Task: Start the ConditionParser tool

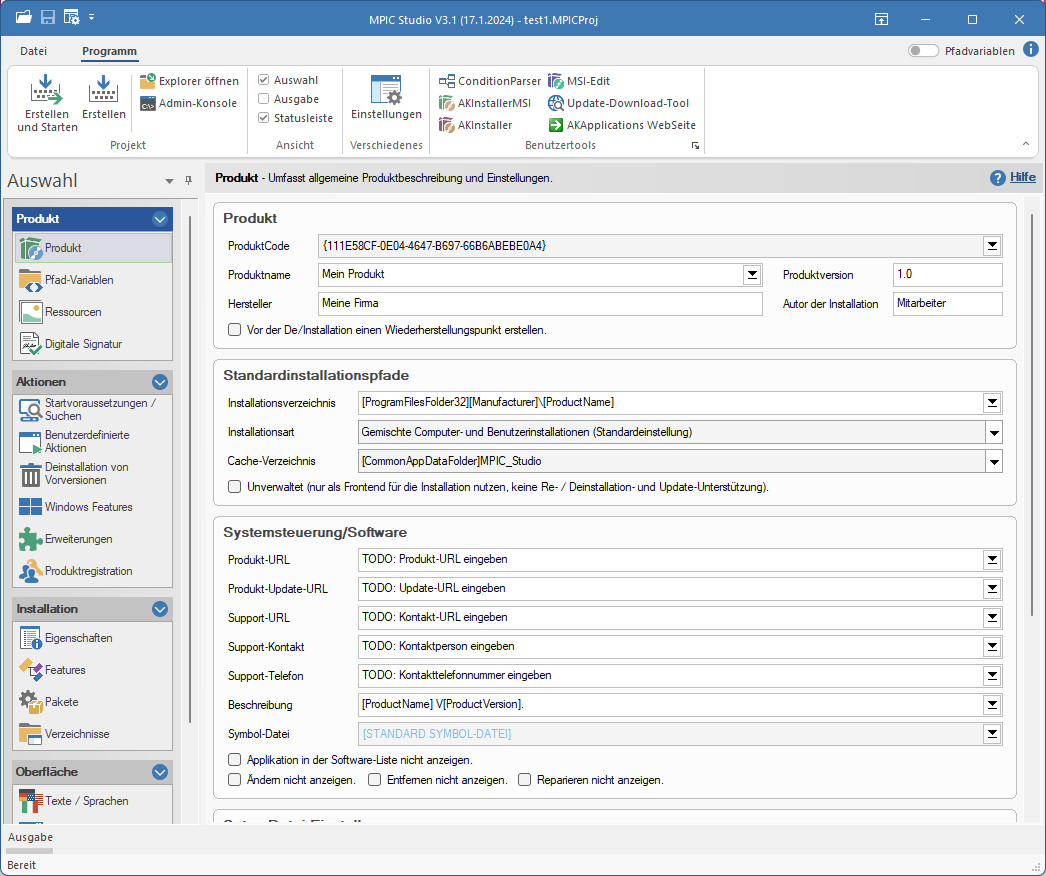Action: click(490, 81)
